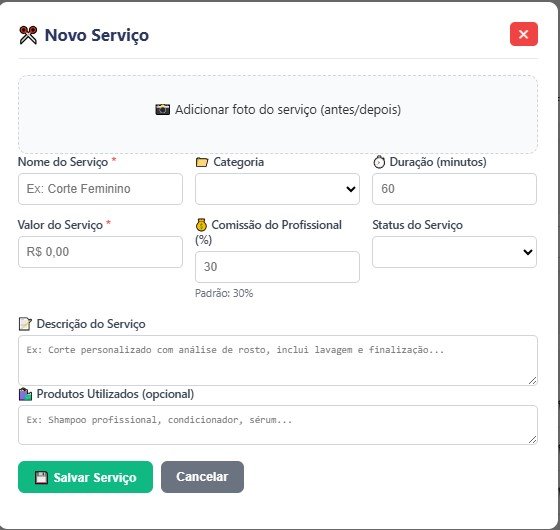Click the stopwatch icon beside Duração
This screenshot has height=530, width=560.
(x=379, y=162)
